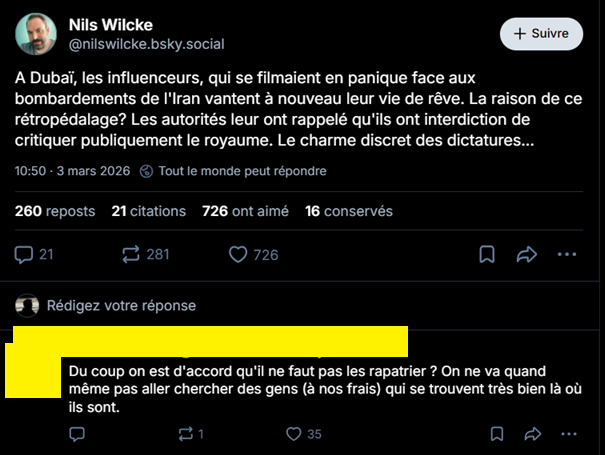The image size is (605, 455).
Task: View the 260 reposts list
Action: coord(55,211)
